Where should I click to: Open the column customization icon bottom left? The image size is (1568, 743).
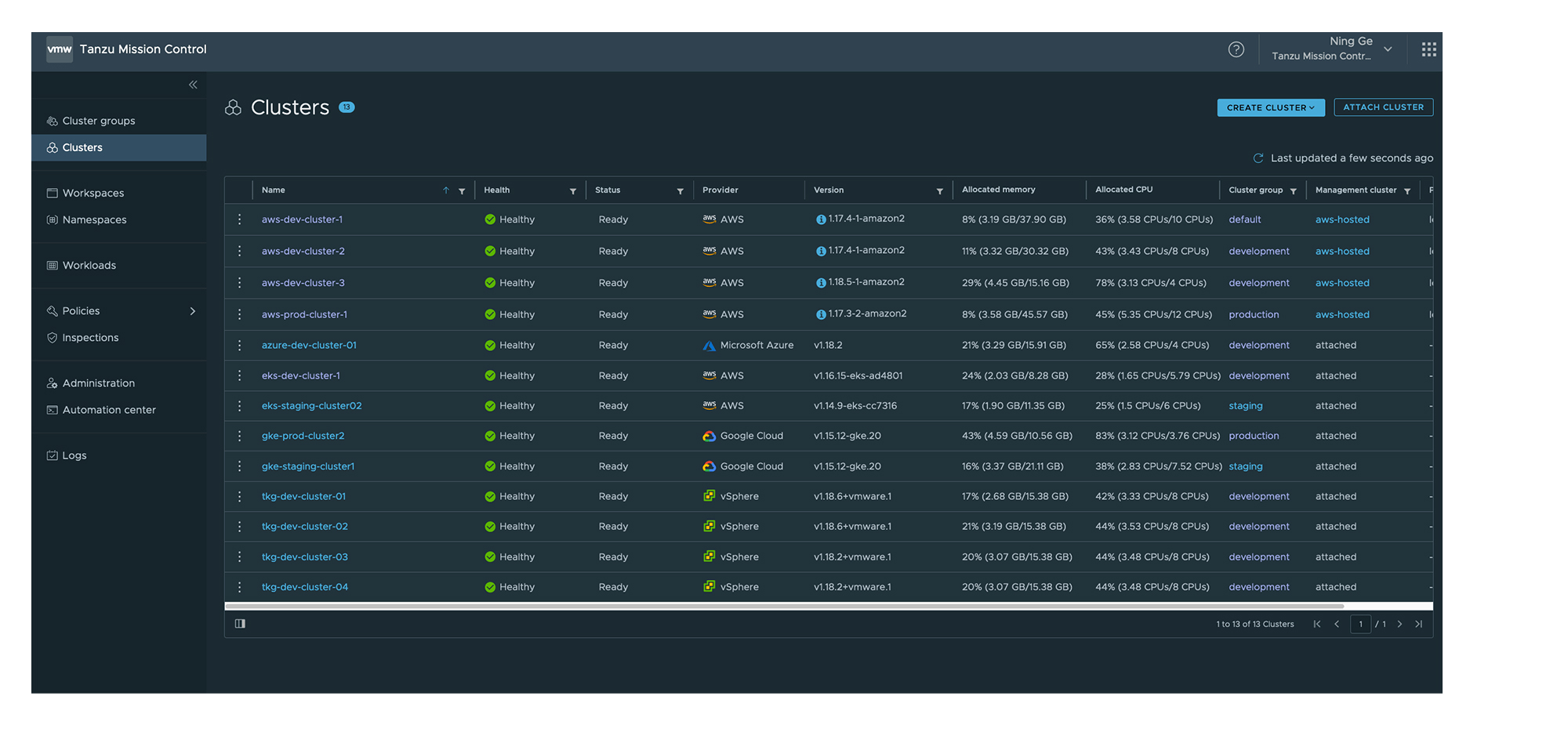240,623
